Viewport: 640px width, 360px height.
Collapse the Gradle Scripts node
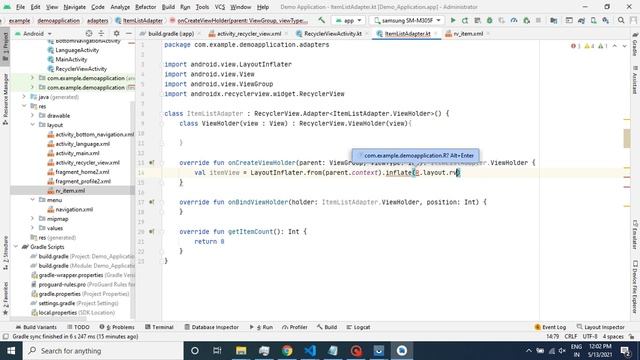coord(16,247)
